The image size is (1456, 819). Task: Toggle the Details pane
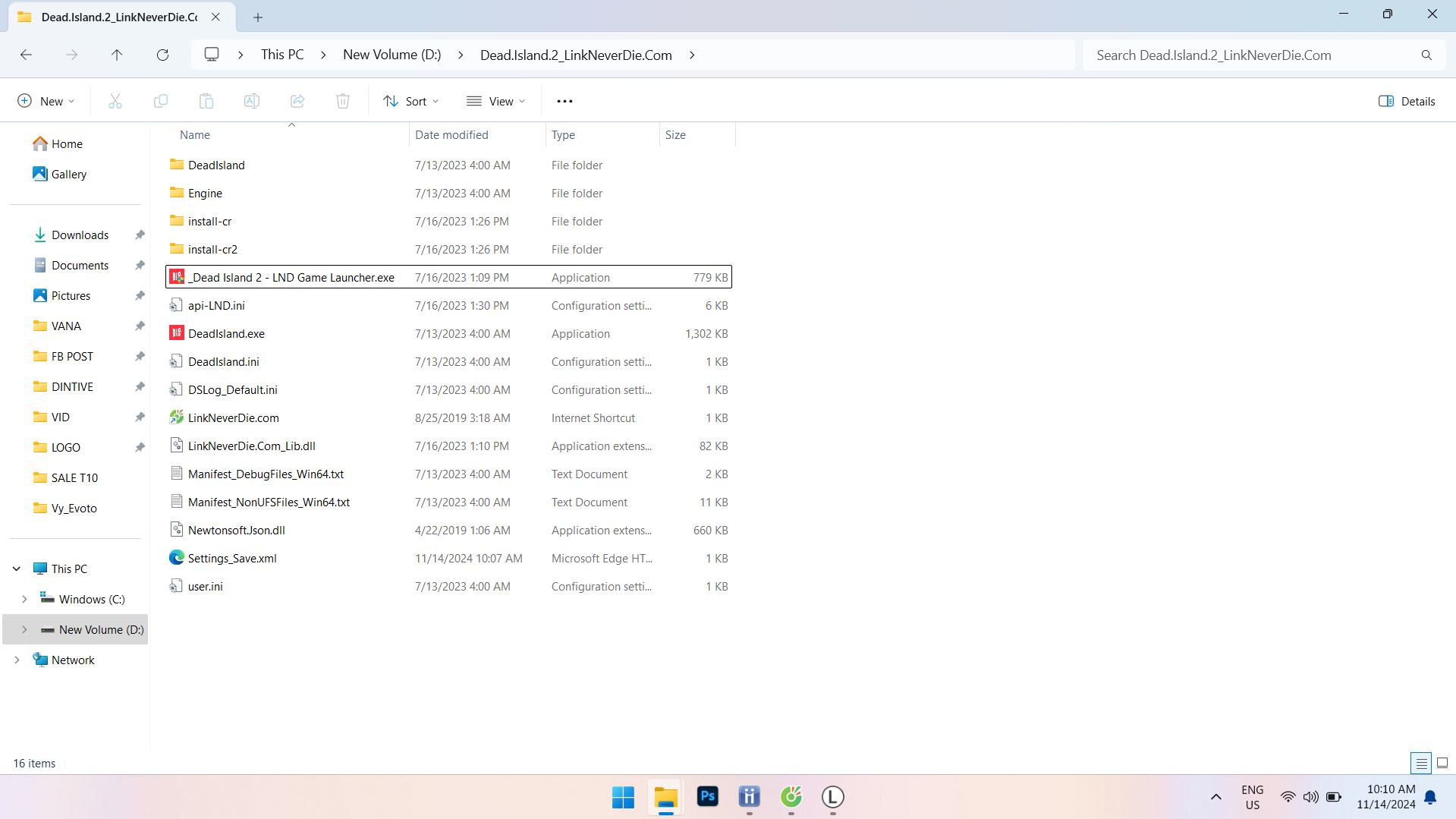point(1407,101)
